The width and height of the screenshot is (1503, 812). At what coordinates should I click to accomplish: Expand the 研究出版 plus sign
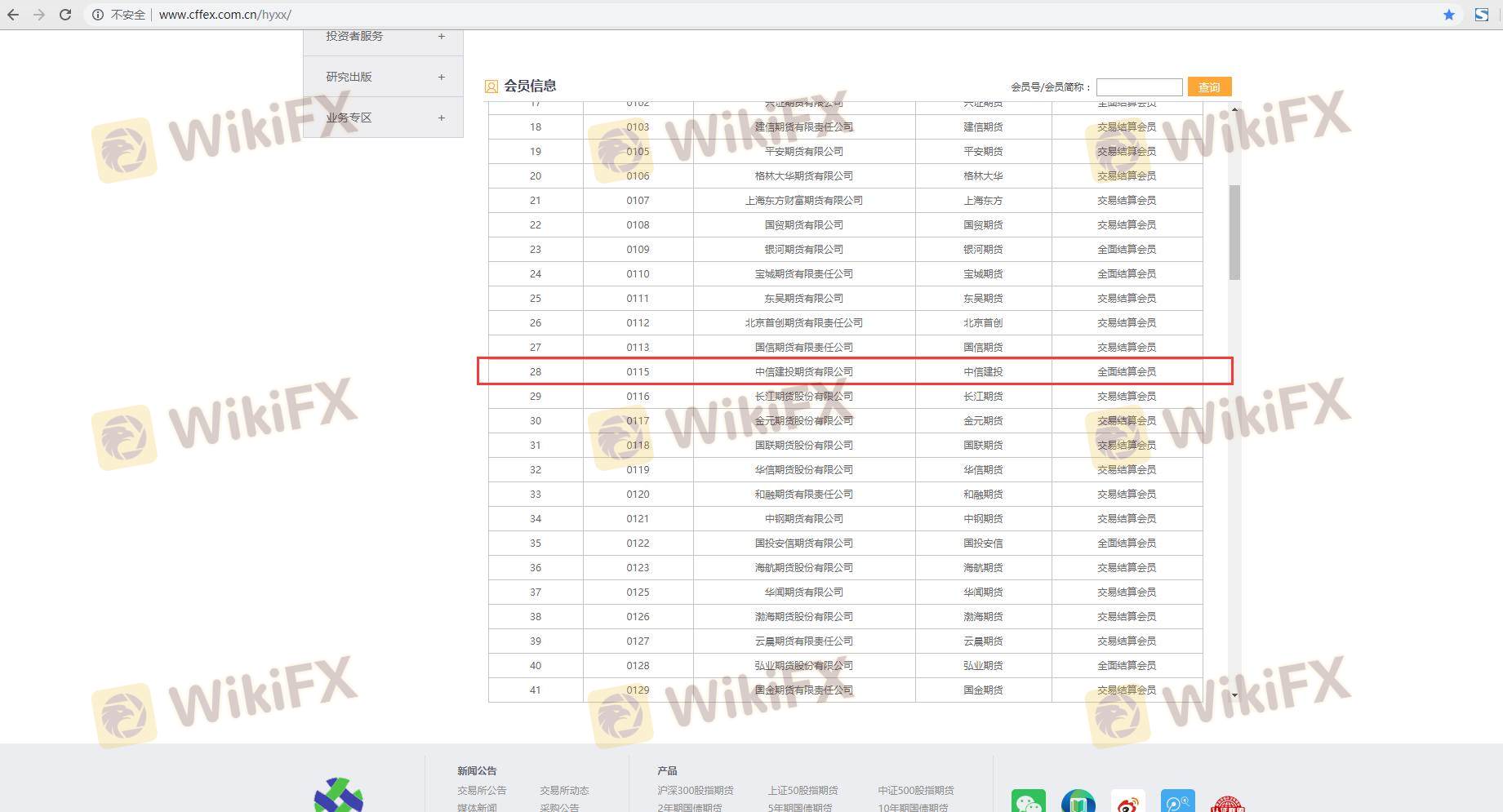pos(441,77)
